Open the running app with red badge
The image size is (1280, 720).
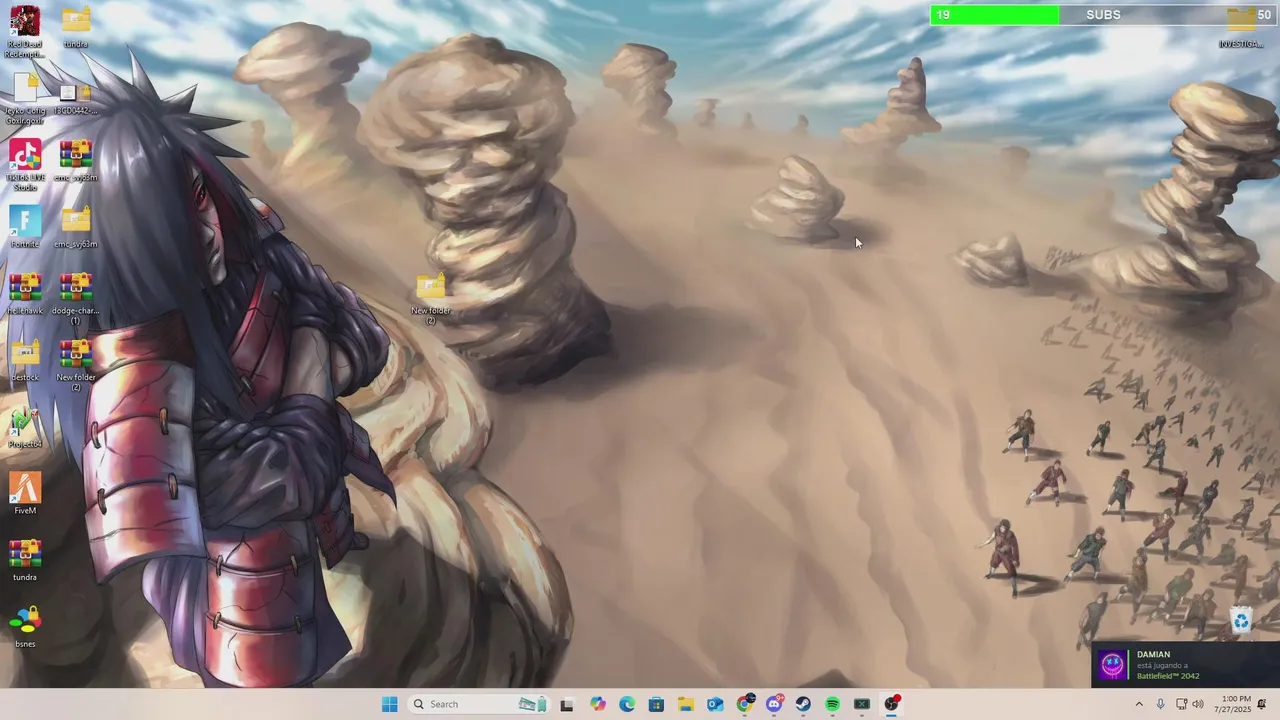(891, 704)
